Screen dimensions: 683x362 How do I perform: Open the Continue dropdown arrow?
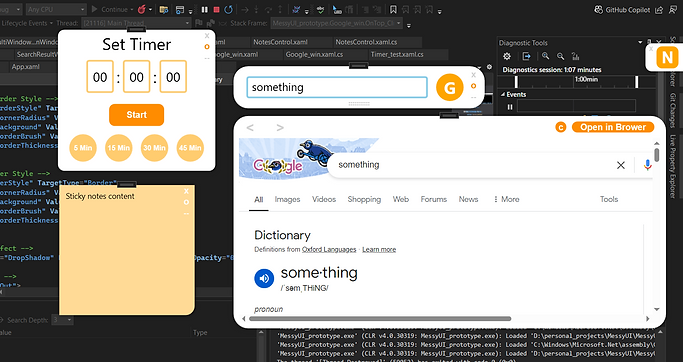[x=132, y=10]
